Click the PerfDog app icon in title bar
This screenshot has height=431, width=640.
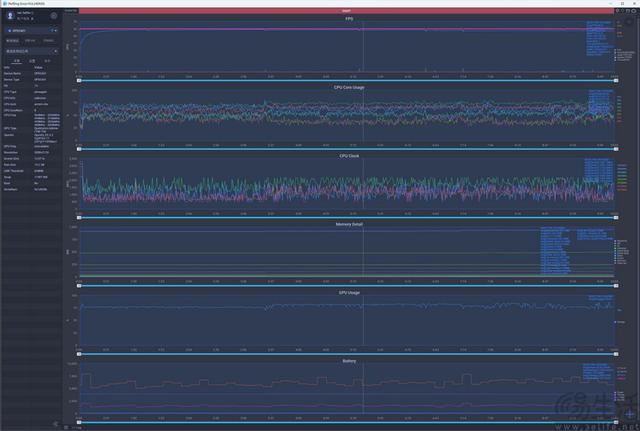pos(4,3)
